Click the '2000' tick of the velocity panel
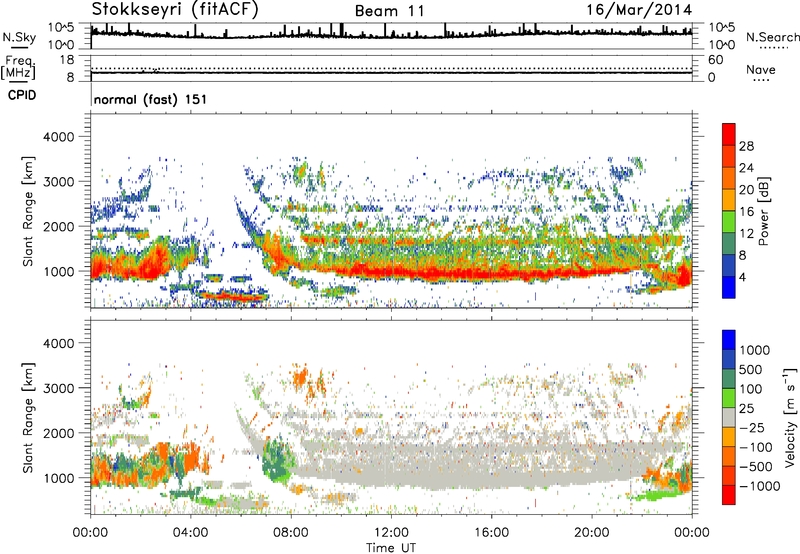Screen dimensions: 800x554 [58, 433]
